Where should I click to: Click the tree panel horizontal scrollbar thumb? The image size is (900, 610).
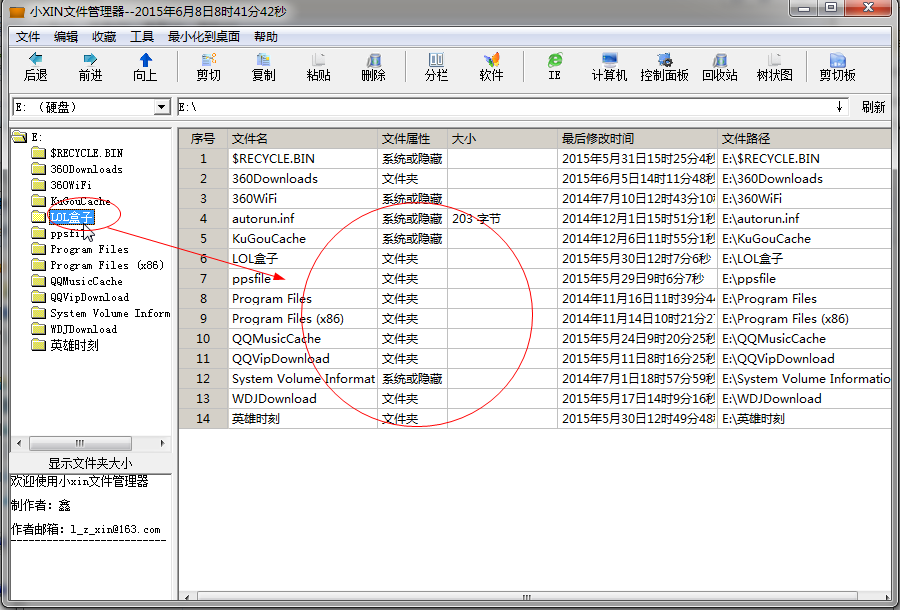pyautogui.click(x=80, y=443)
